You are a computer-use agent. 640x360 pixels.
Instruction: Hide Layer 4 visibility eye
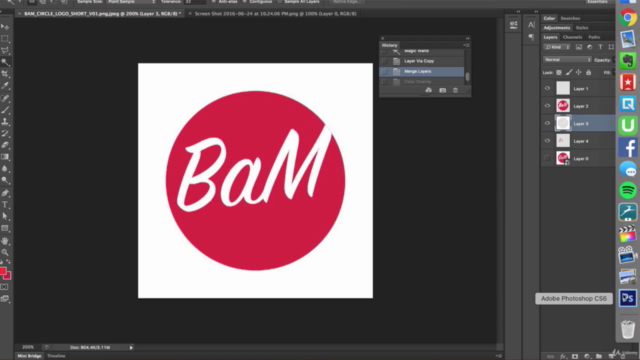click(547, 141)
